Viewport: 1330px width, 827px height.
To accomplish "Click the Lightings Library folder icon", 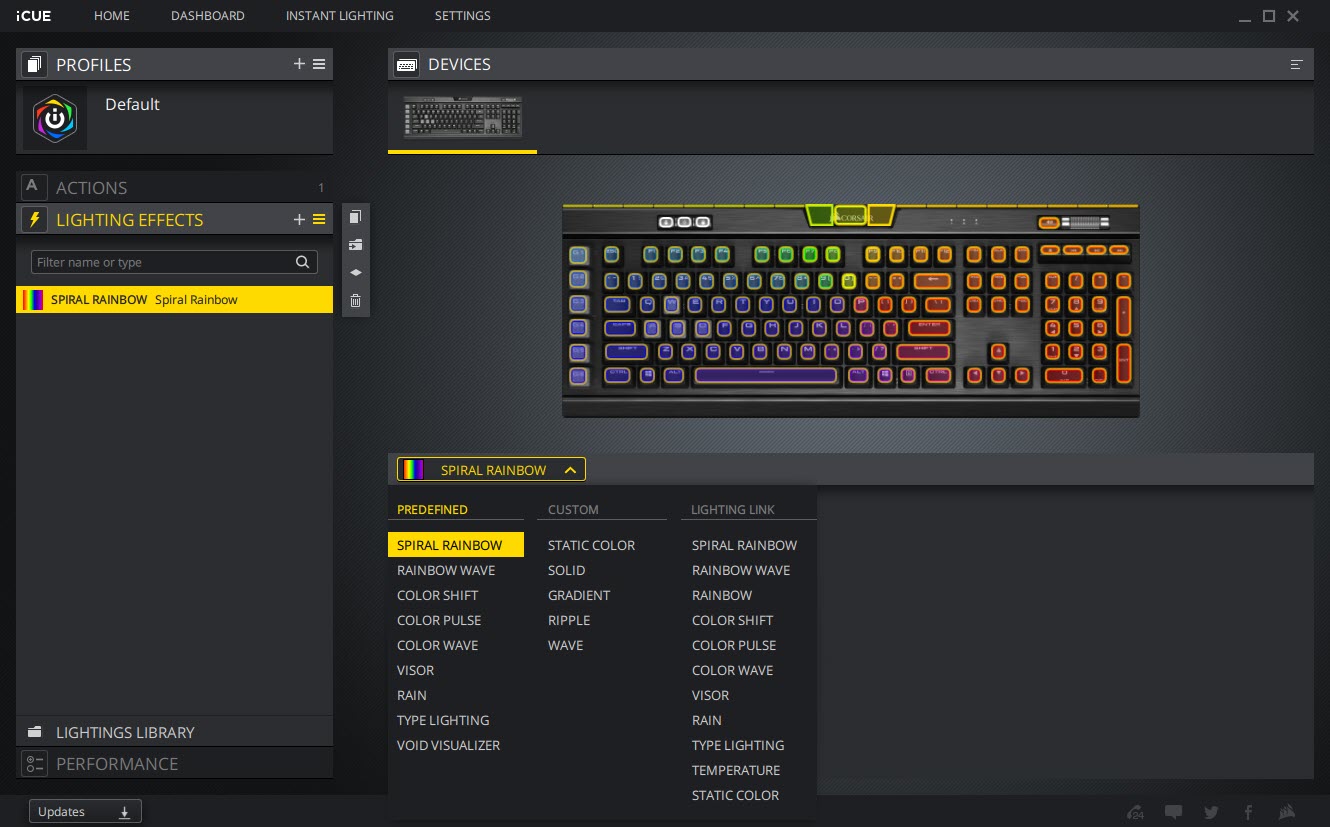I will coord(34,732).
